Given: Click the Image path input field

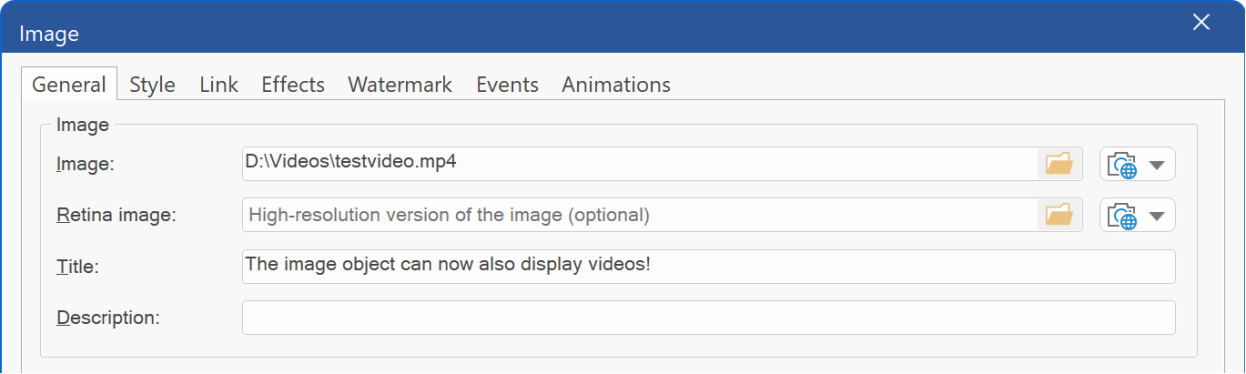Looking at the screenshot, I should [x=640, y=164].
